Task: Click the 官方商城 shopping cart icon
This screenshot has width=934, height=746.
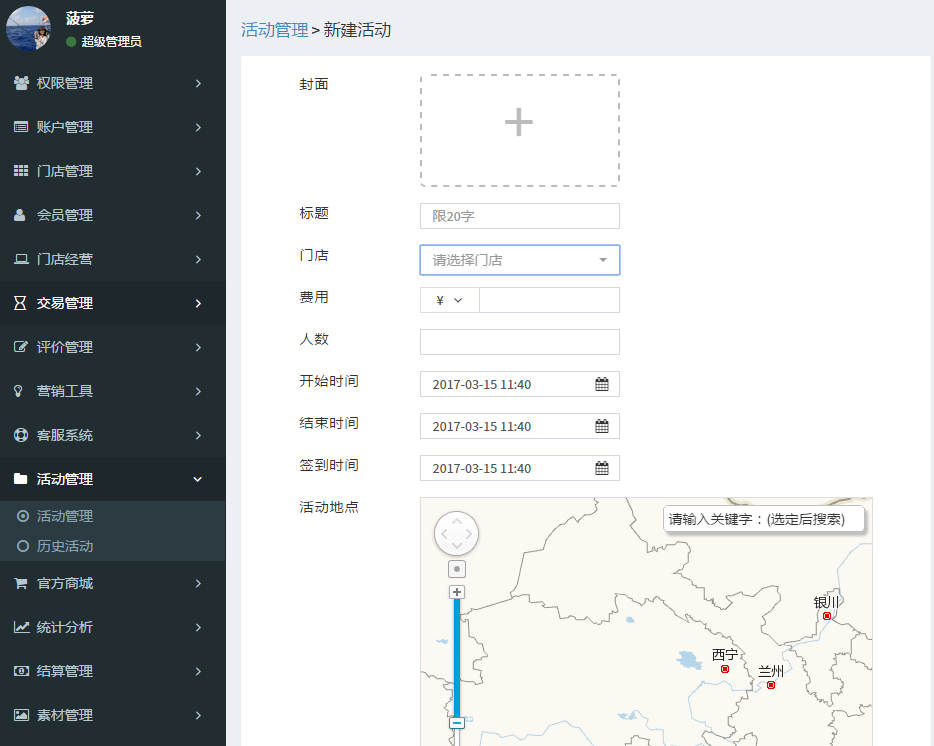Action: [21, 583]
